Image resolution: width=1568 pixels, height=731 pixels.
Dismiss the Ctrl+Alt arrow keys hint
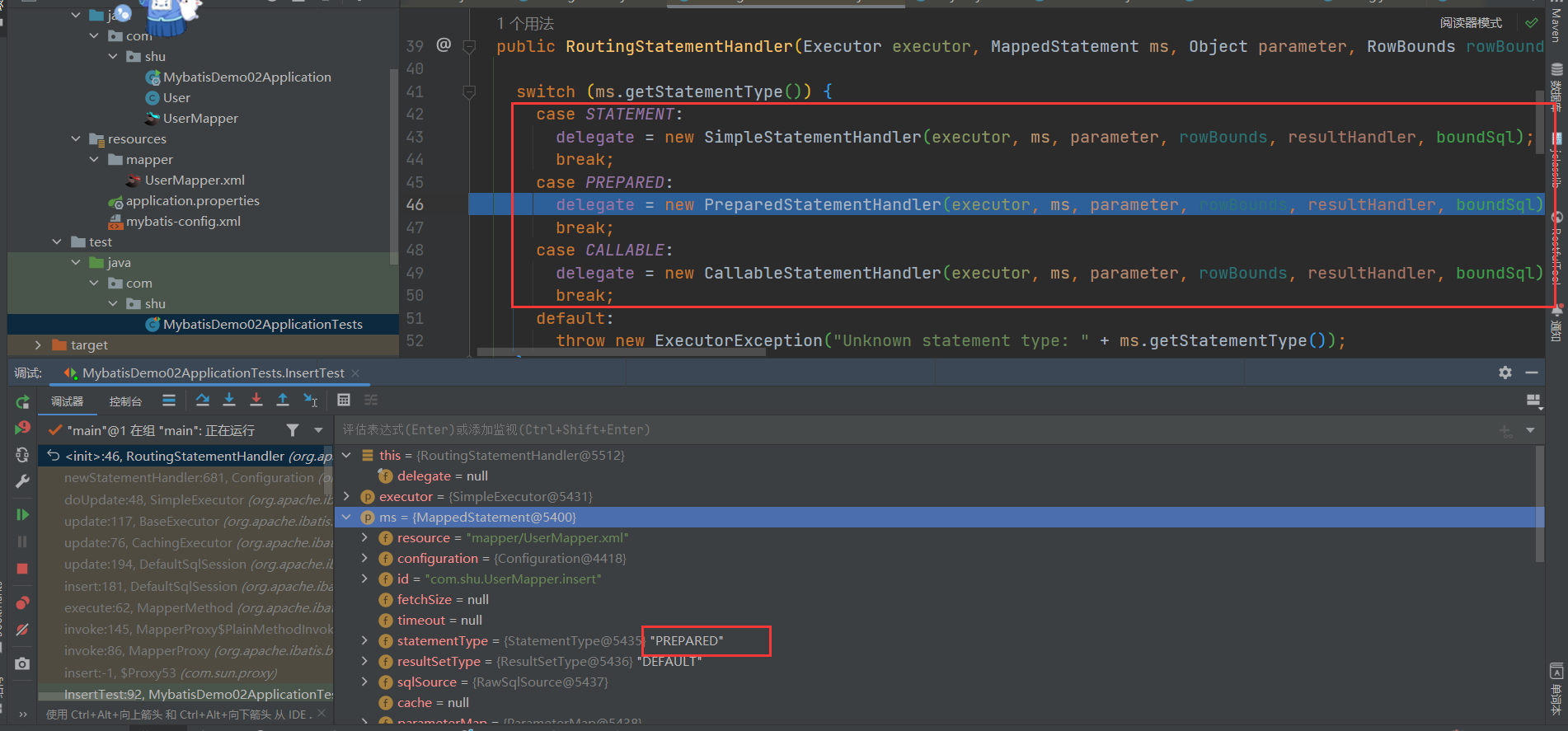tap(322, 713)
